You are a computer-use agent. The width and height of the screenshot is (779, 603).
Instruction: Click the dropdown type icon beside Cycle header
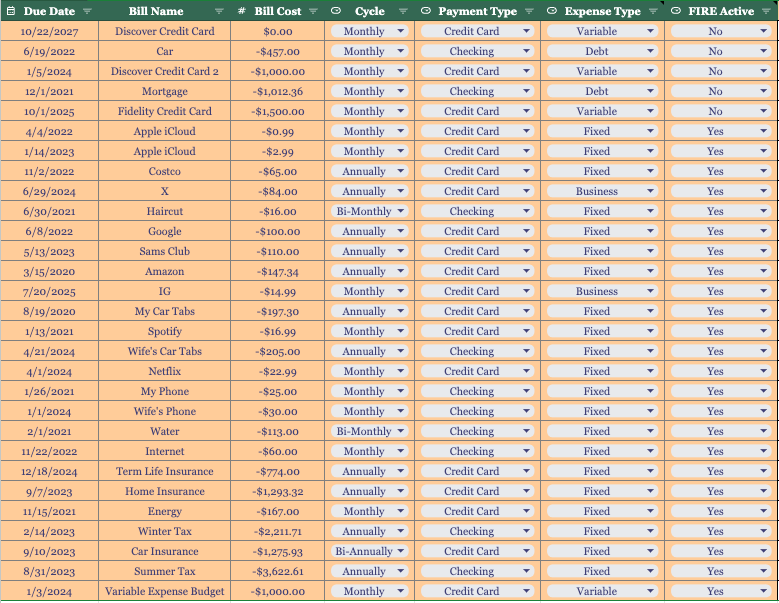pos(336,11)
